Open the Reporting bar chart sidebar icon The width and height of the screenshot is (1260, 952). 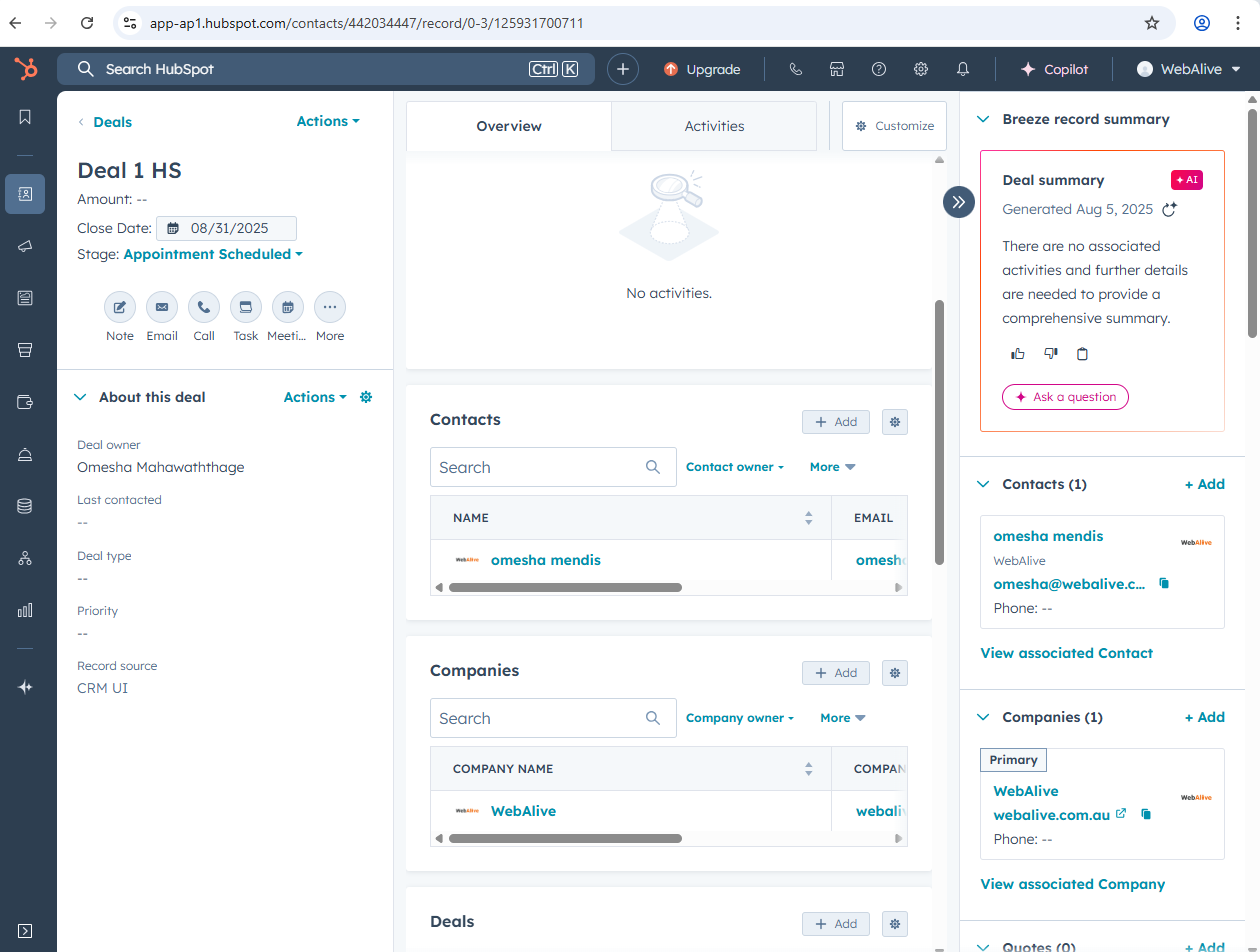[x=25, y=610]
